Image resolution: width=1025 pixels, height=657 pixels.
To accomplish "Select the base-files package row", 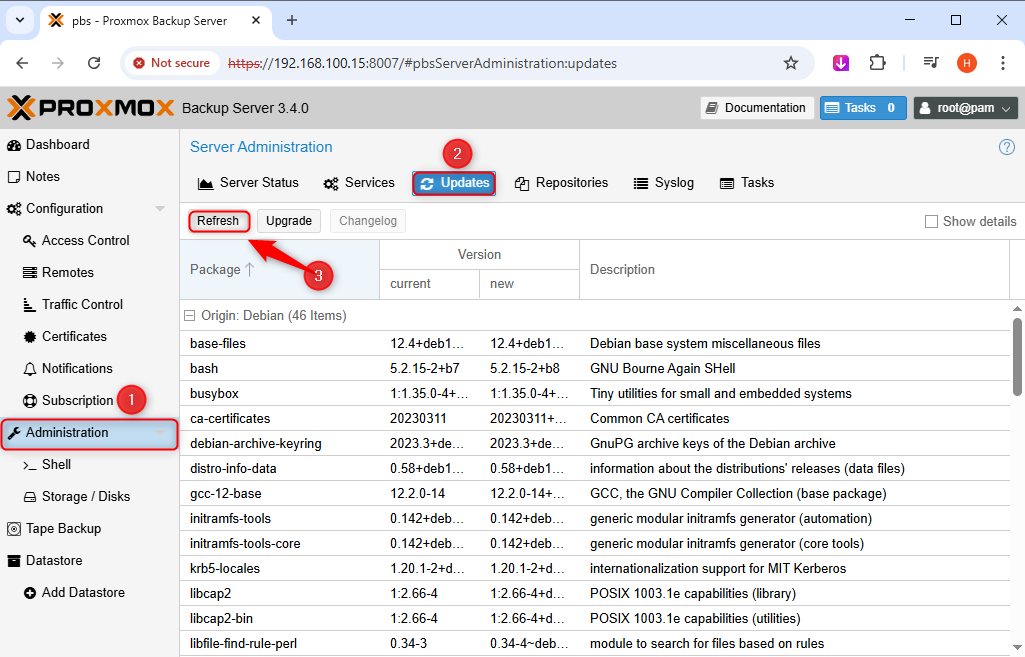I will pos(595,343).
